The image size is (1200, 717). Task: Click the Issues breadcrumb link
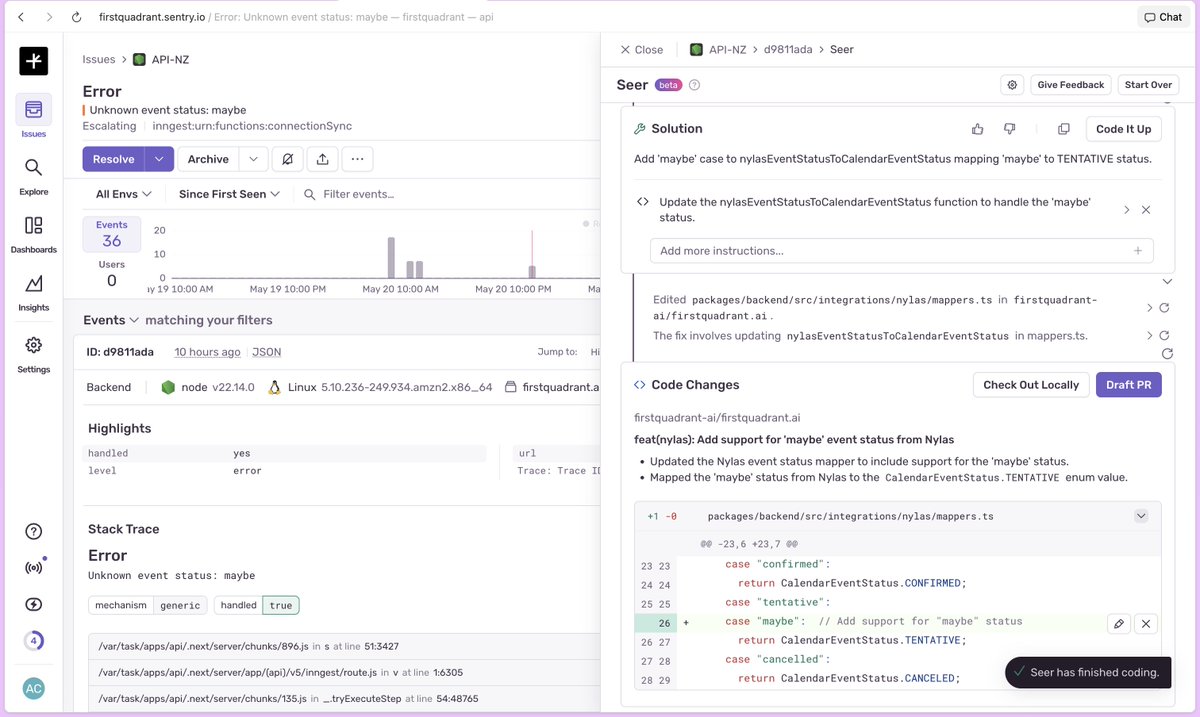coord(99,59)
